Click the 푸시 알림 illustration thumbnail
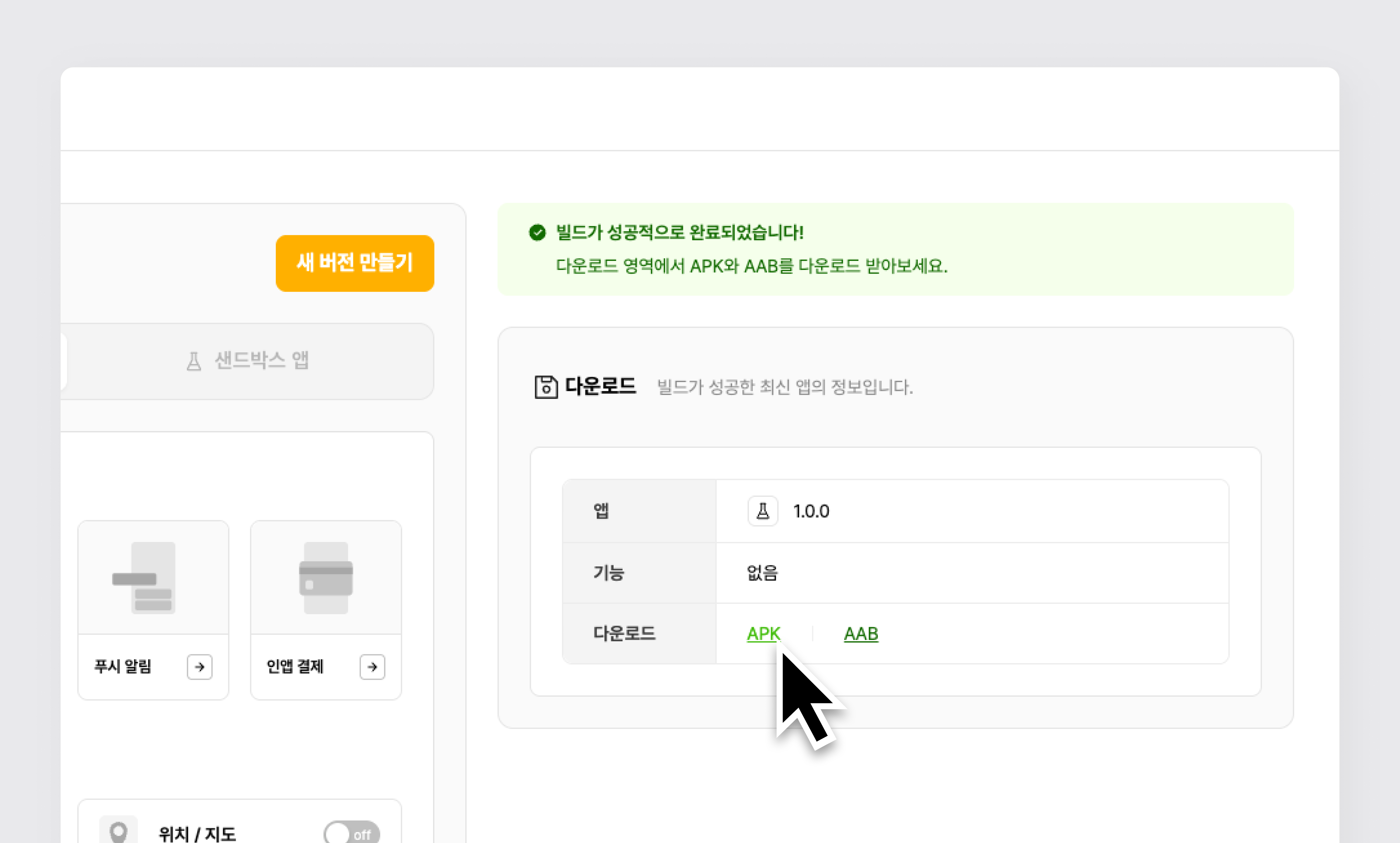This screenshot has height=843, width=1400. 153,578
